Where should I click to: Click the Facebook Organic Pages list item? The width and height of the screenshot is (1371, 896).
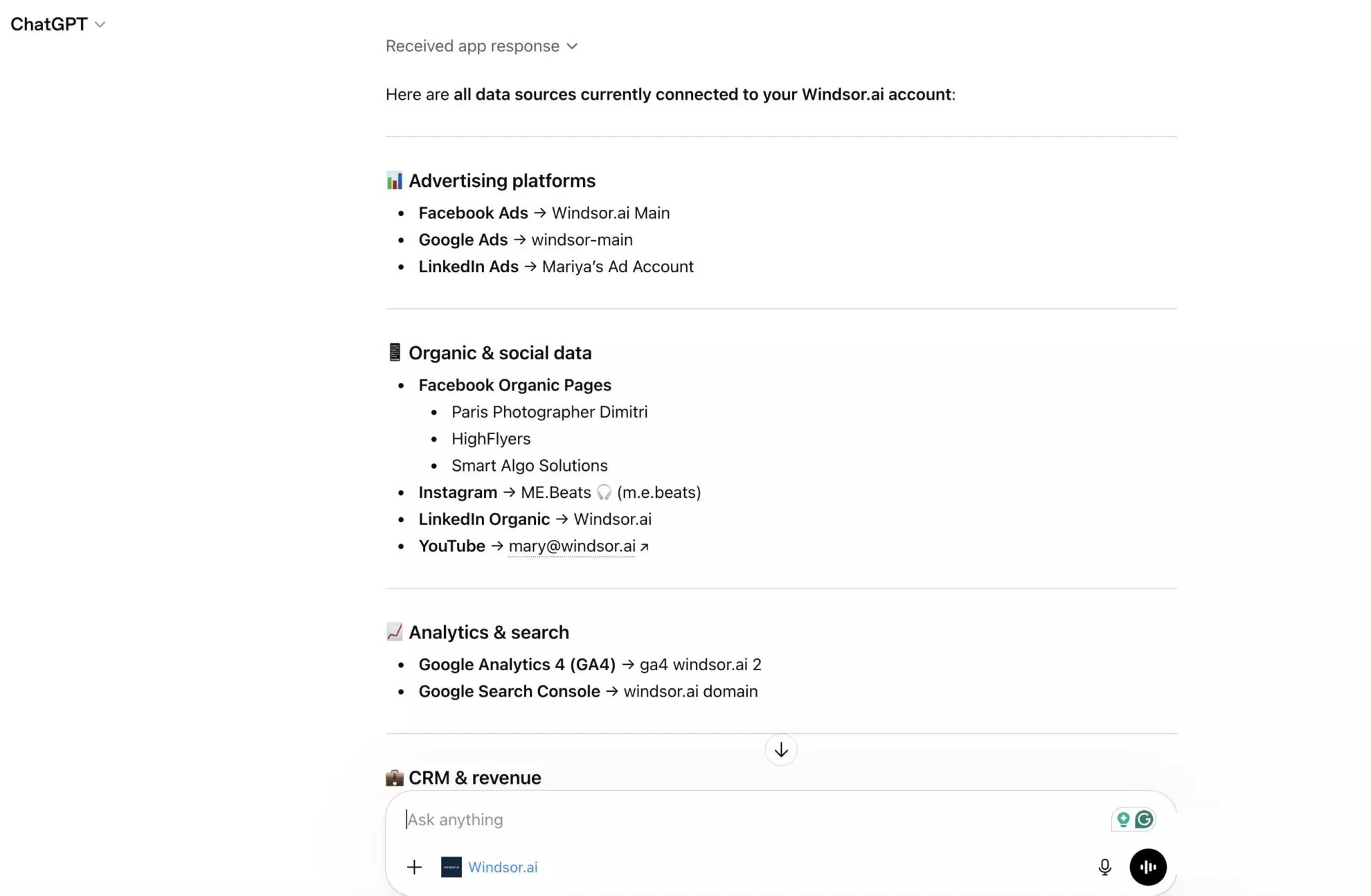tap(514, 385)
